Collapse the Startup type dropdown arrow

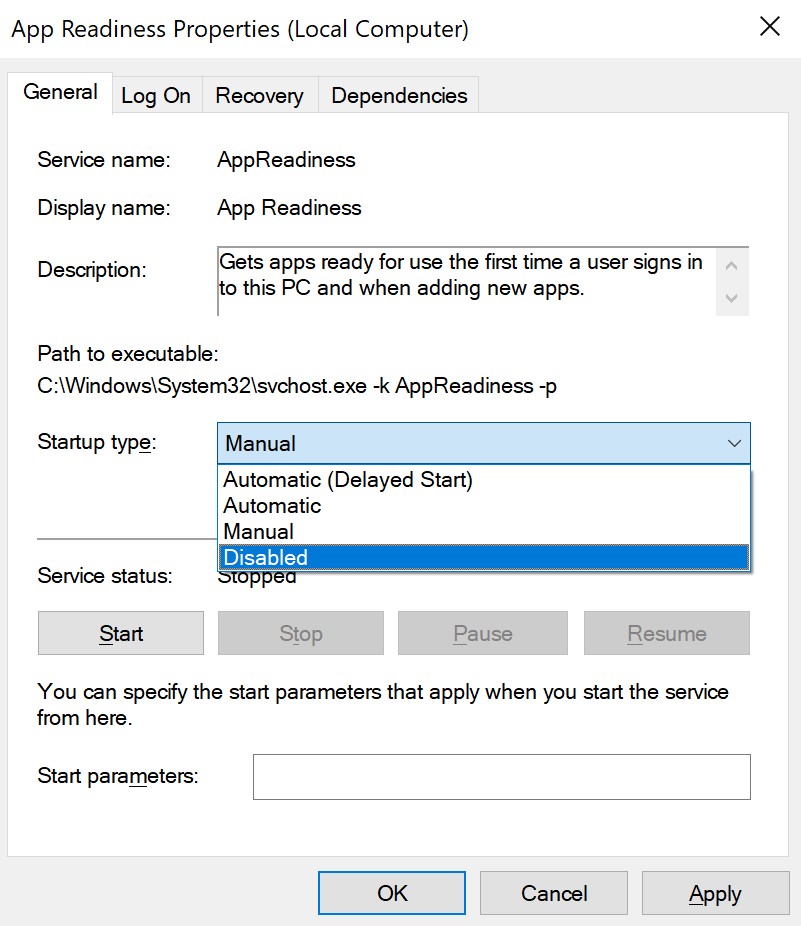click(x=734, y=443)
